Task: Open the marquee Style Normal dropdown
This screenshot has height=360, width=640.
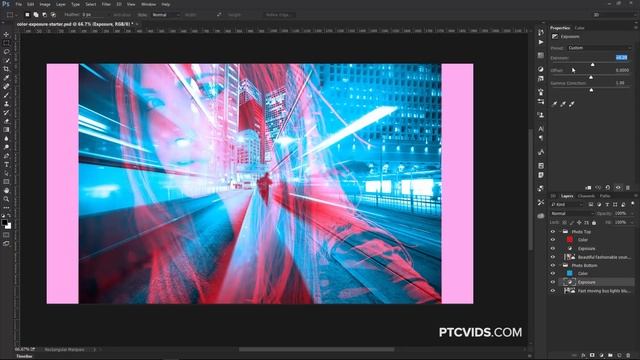Action: 165,15
